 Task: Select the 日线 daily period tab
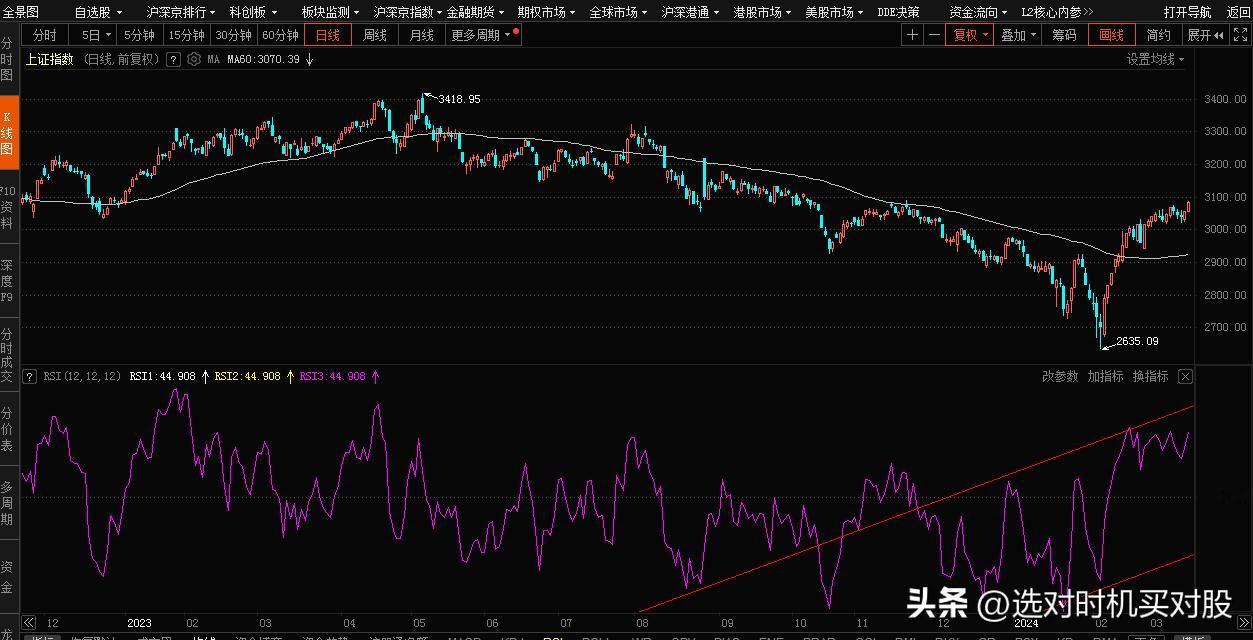(x=327, y=35)
